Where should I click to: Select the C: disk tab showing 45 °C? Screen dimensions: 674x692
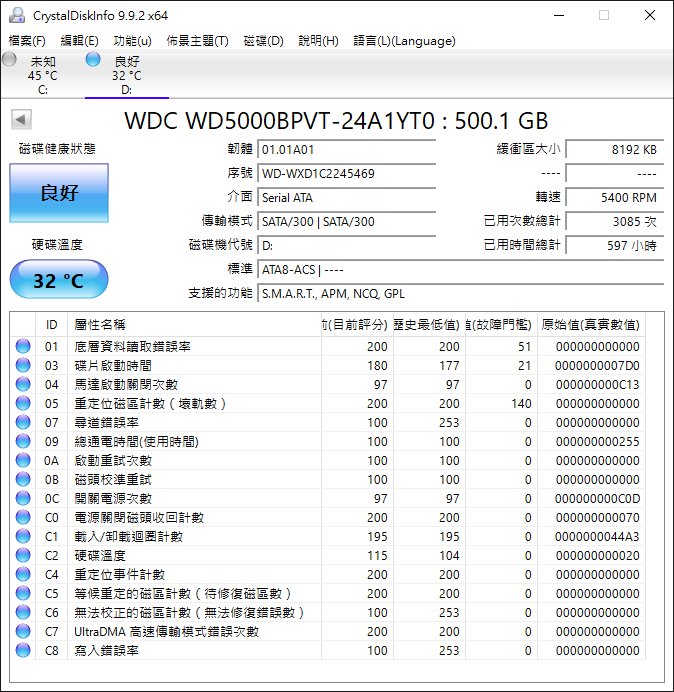tap(42, 74)
